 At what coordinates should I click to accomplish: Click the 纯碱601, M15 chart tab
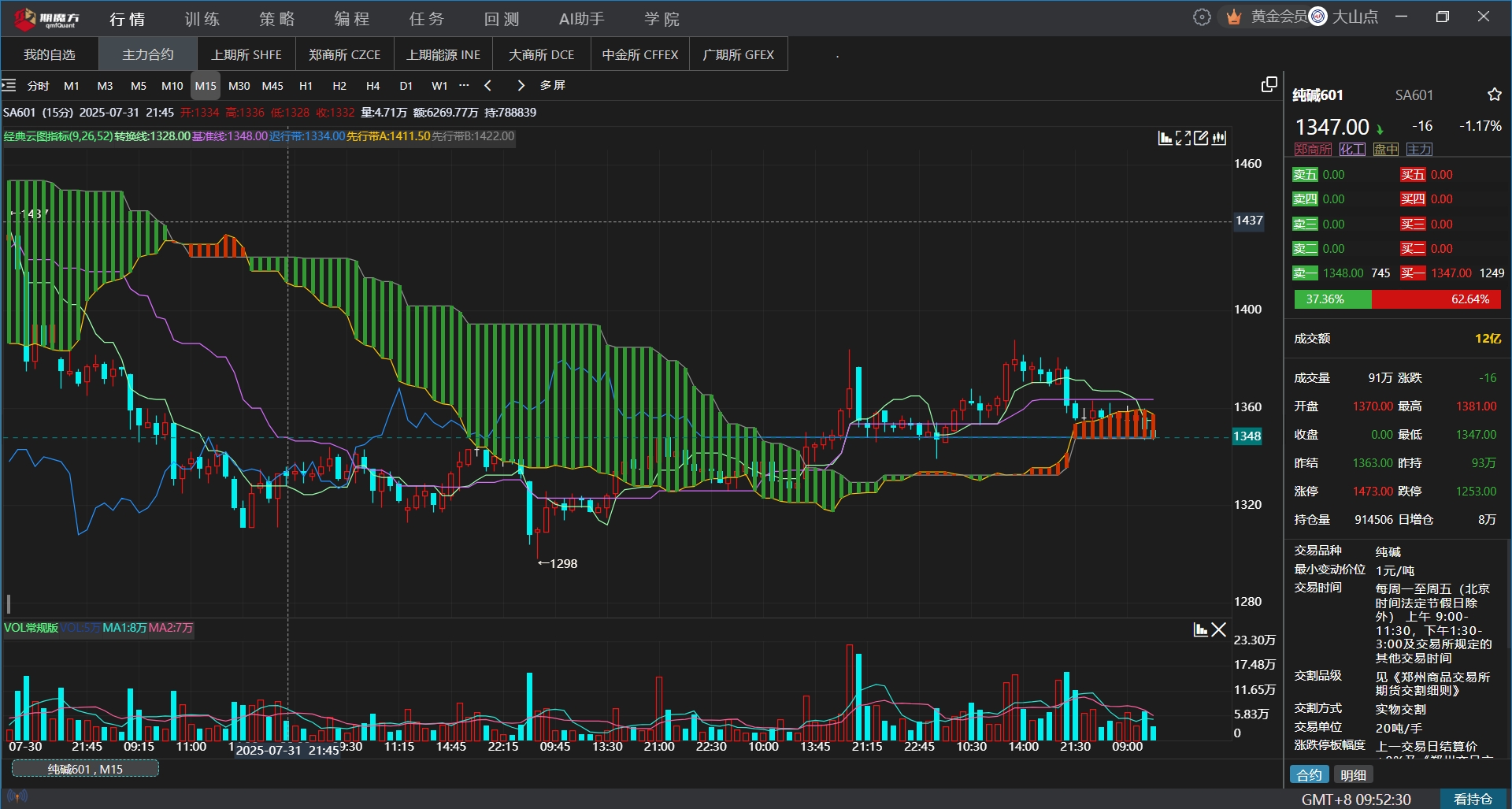click(85, 769)
